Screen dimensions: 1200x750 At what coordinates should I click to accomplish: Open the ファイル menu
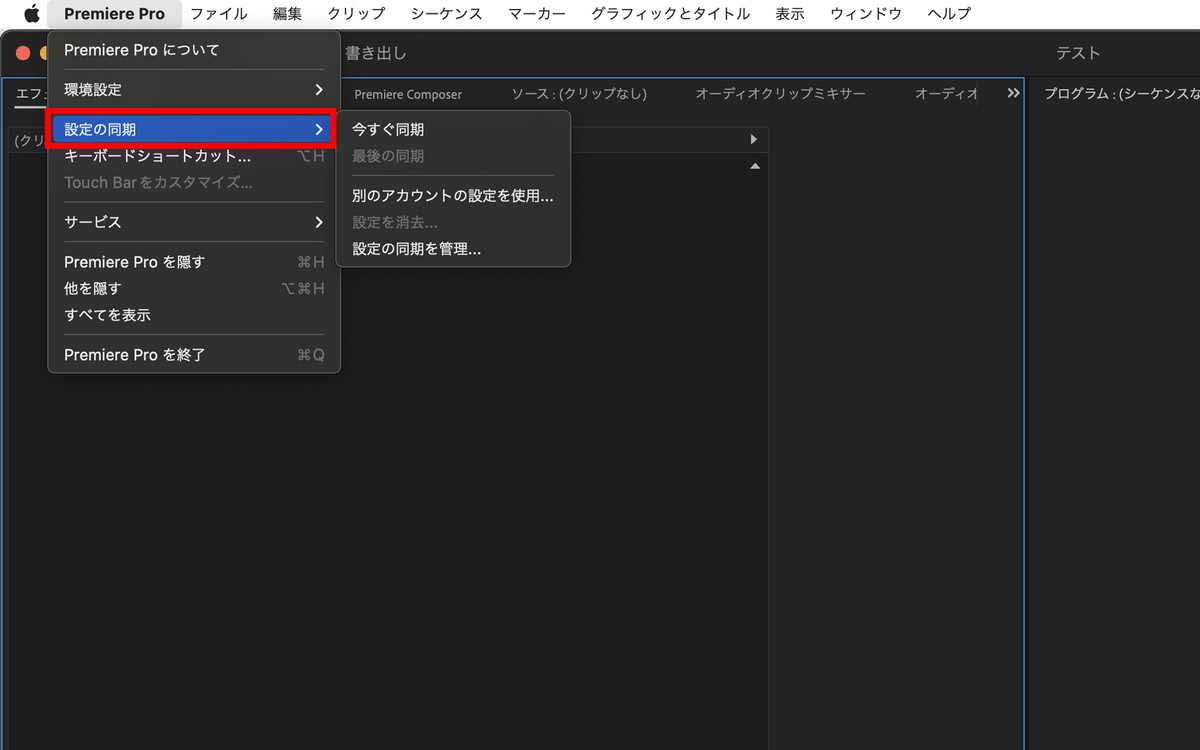click(x=219, y=14)
